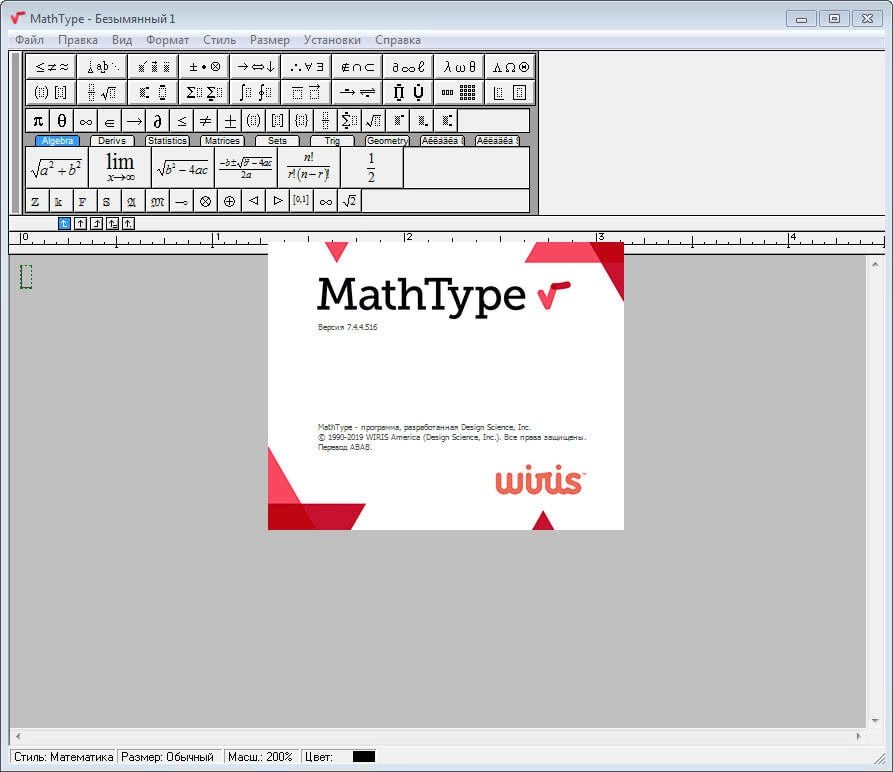Screen dimensions: 893x772
Task: Open the Файл menu
Action: pos(30,40)
